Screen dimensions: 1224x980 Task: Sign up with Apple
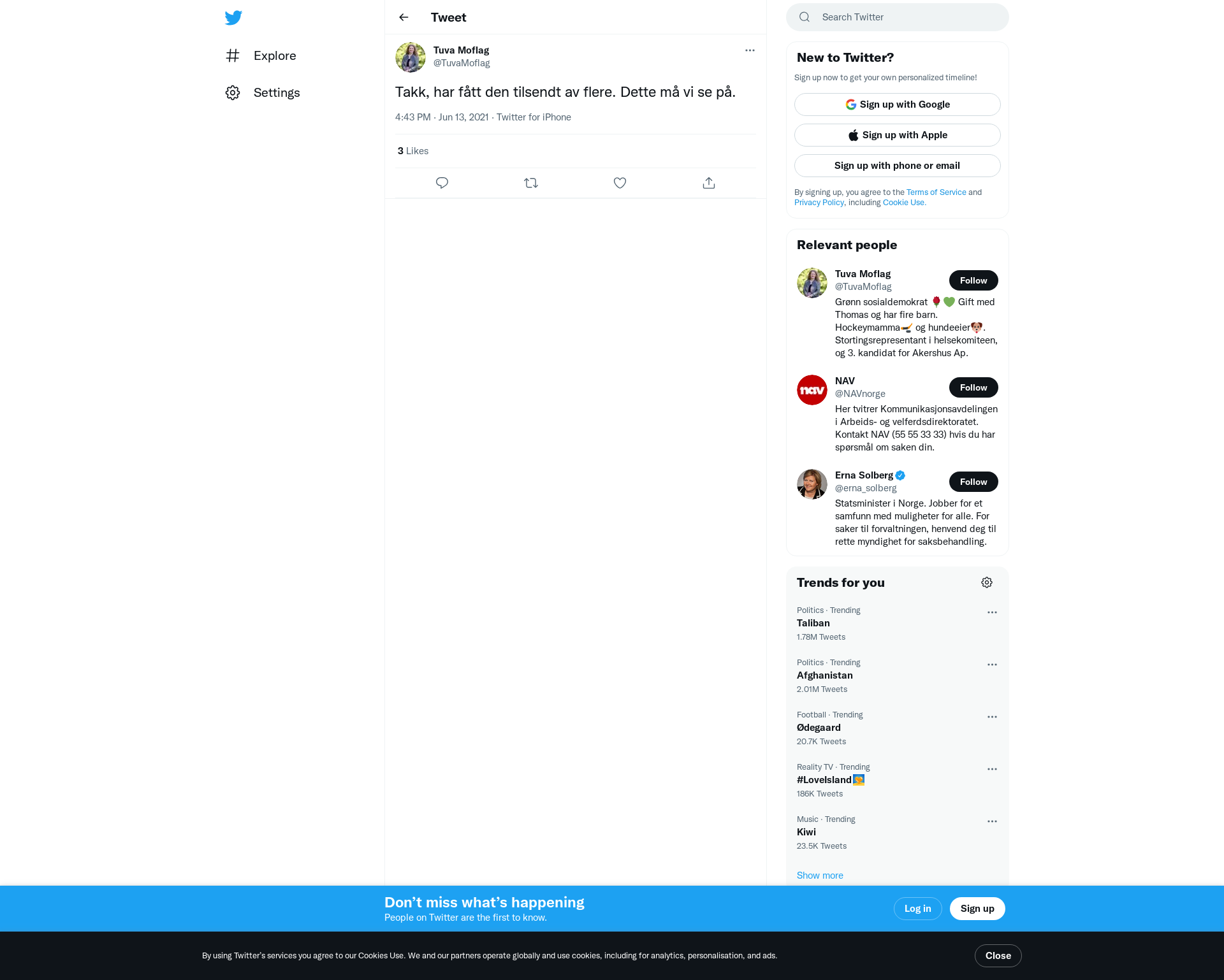coord(898,135)
